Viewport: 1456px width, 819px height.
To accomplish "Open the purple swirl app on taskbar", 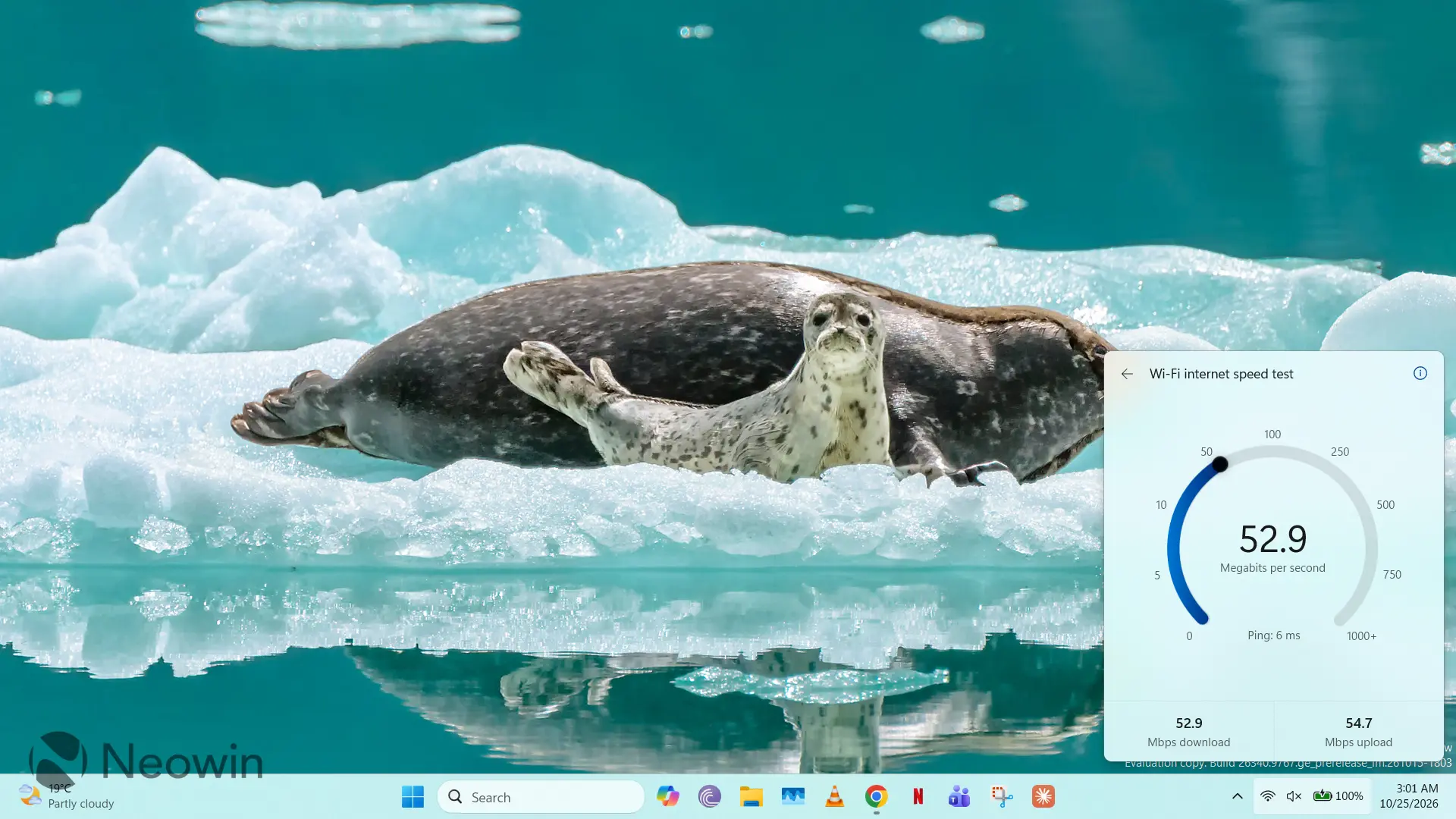I will [709, 796].
